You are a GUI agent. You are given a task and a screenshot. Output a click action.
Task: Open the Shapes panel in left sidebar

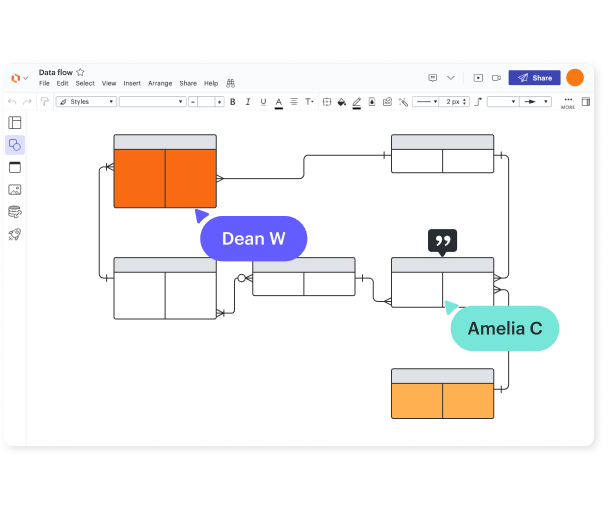15,145
